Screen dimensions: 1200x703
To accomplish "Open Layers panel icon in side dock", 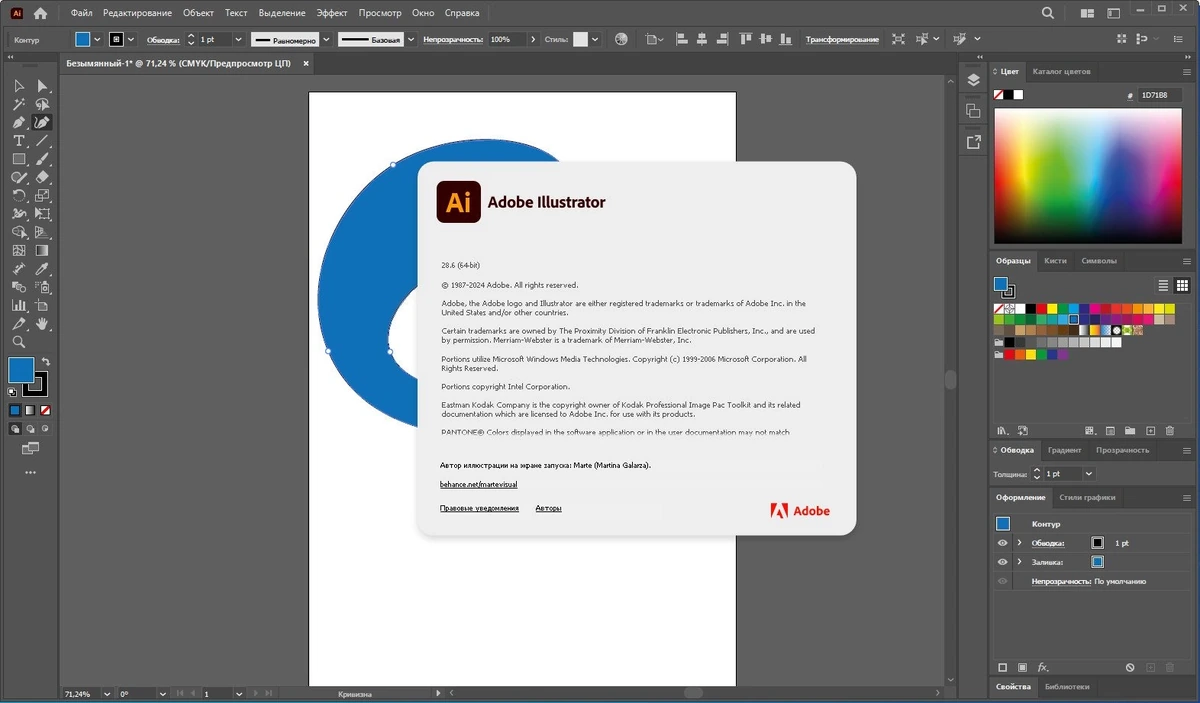I will [x=973, y=80].
